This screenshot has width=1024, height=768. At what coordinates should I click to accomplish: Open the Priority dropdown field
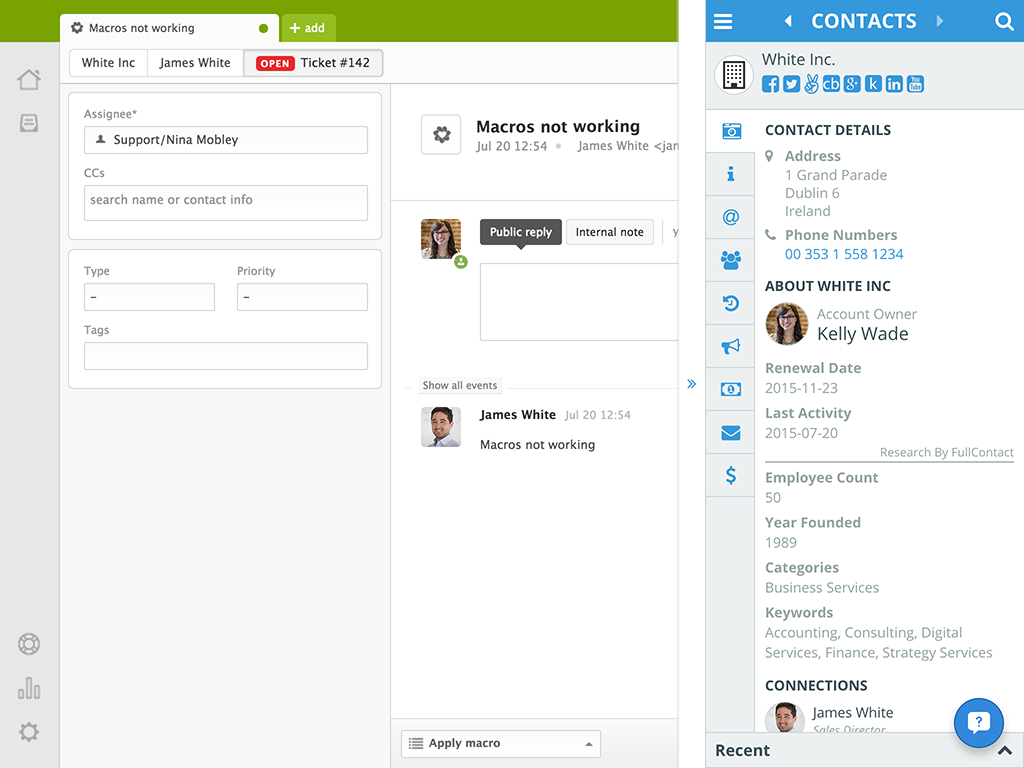[302, 297]
